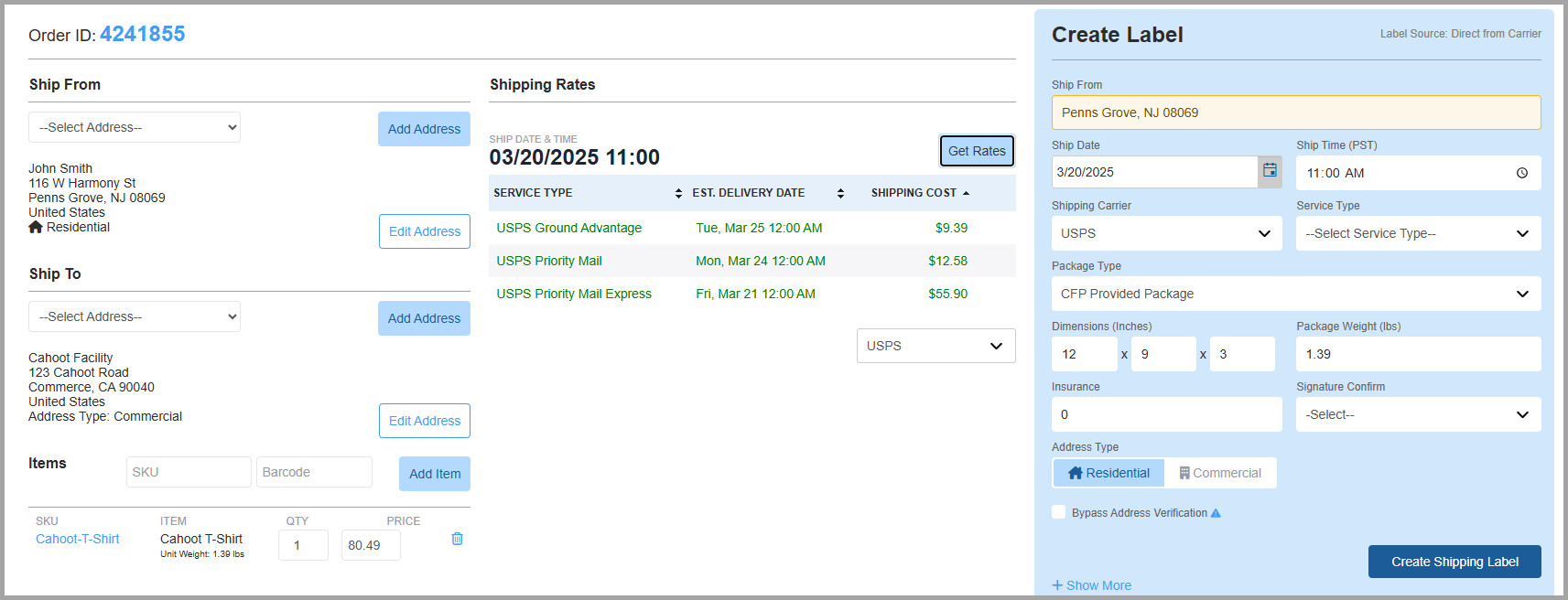This screenshot has width=1568, height=600.
Task: Click Package Weight field showing 1.39
Action: point(1418,354)
